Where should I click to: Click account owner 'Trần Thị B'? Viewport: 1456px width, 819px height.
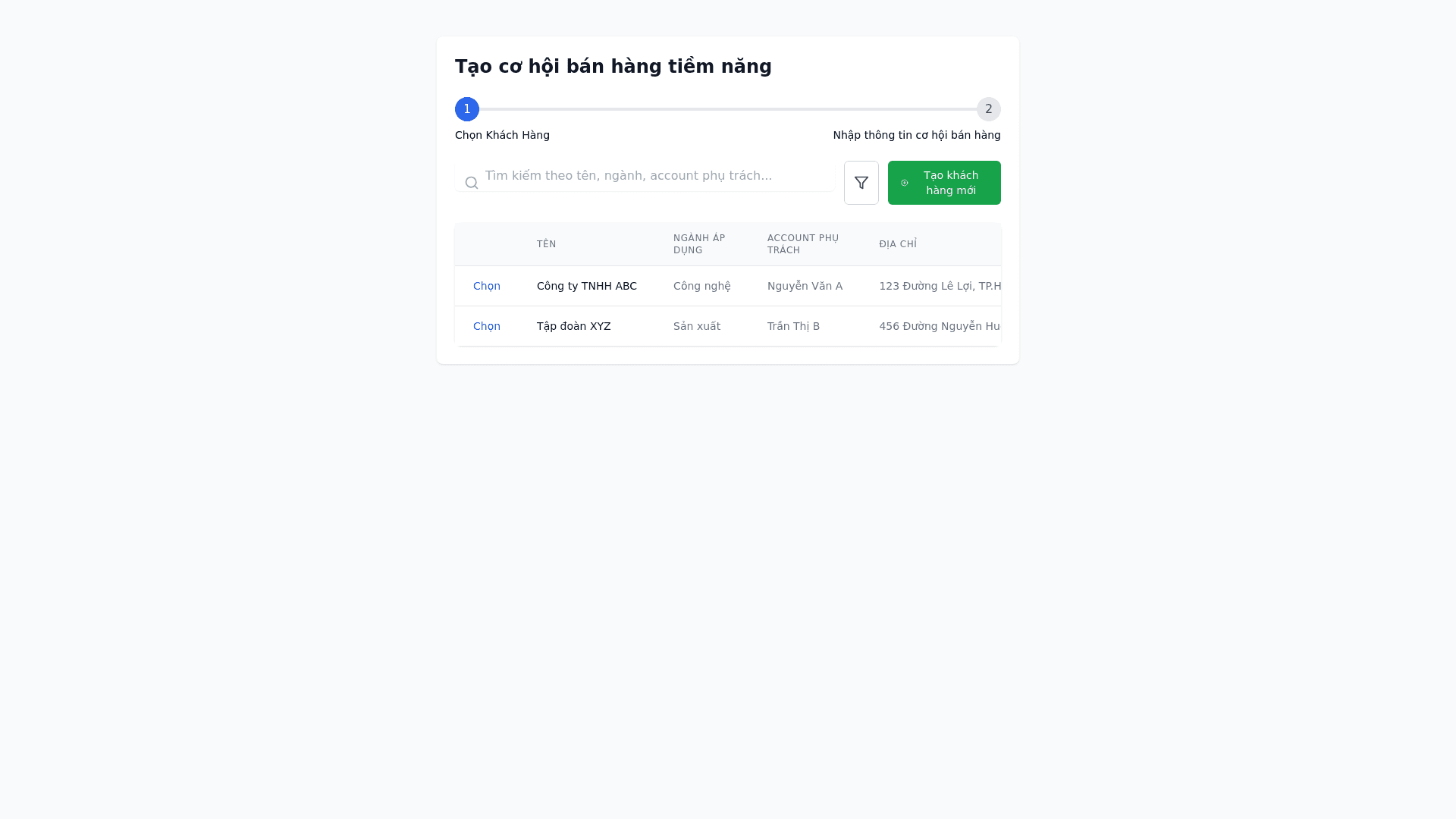pyautogui.click(x=793, y=326)
